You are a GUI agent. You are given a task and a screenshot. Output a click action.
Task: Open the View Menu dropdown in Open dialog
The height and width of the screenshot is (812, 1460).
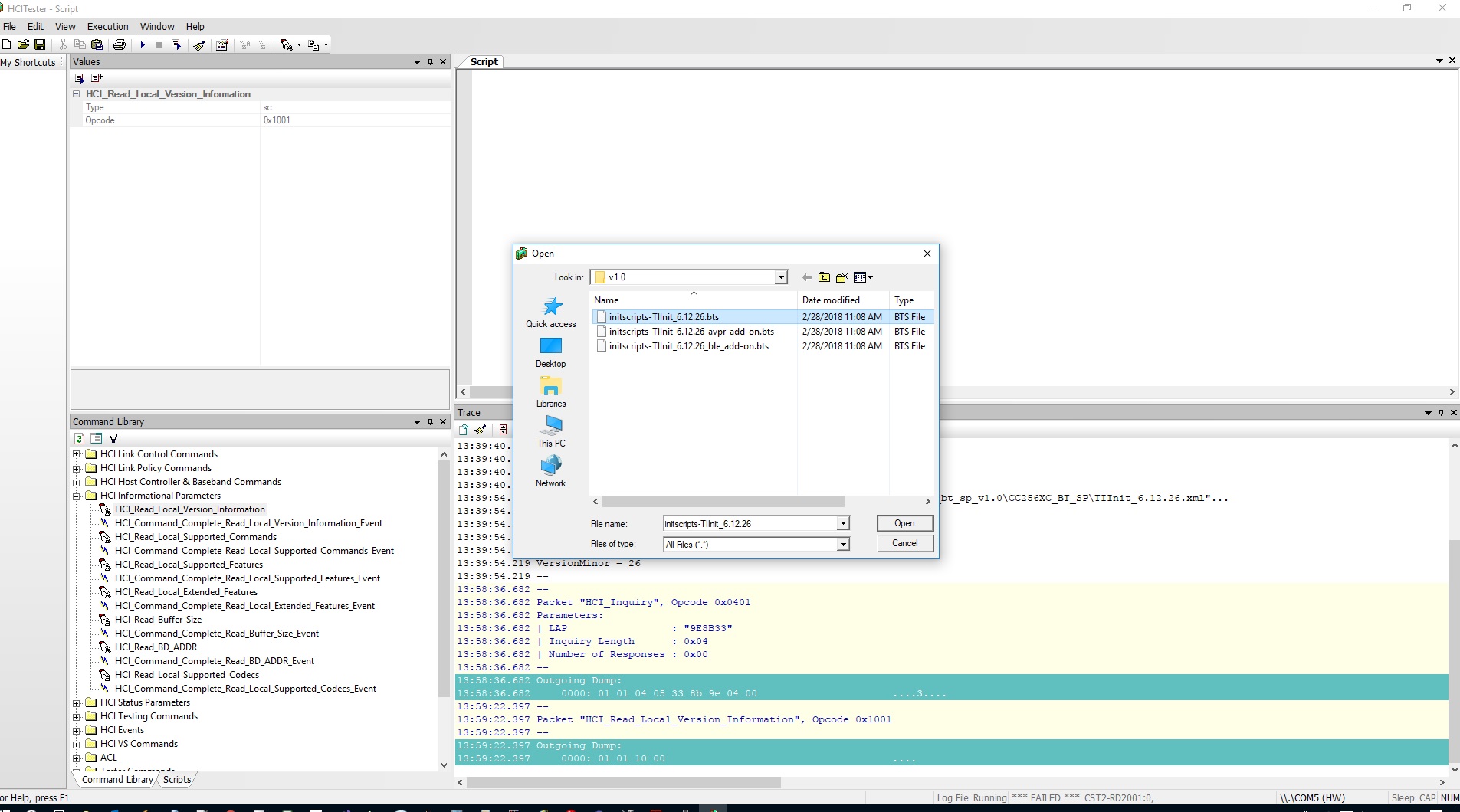tap(863, 277)
